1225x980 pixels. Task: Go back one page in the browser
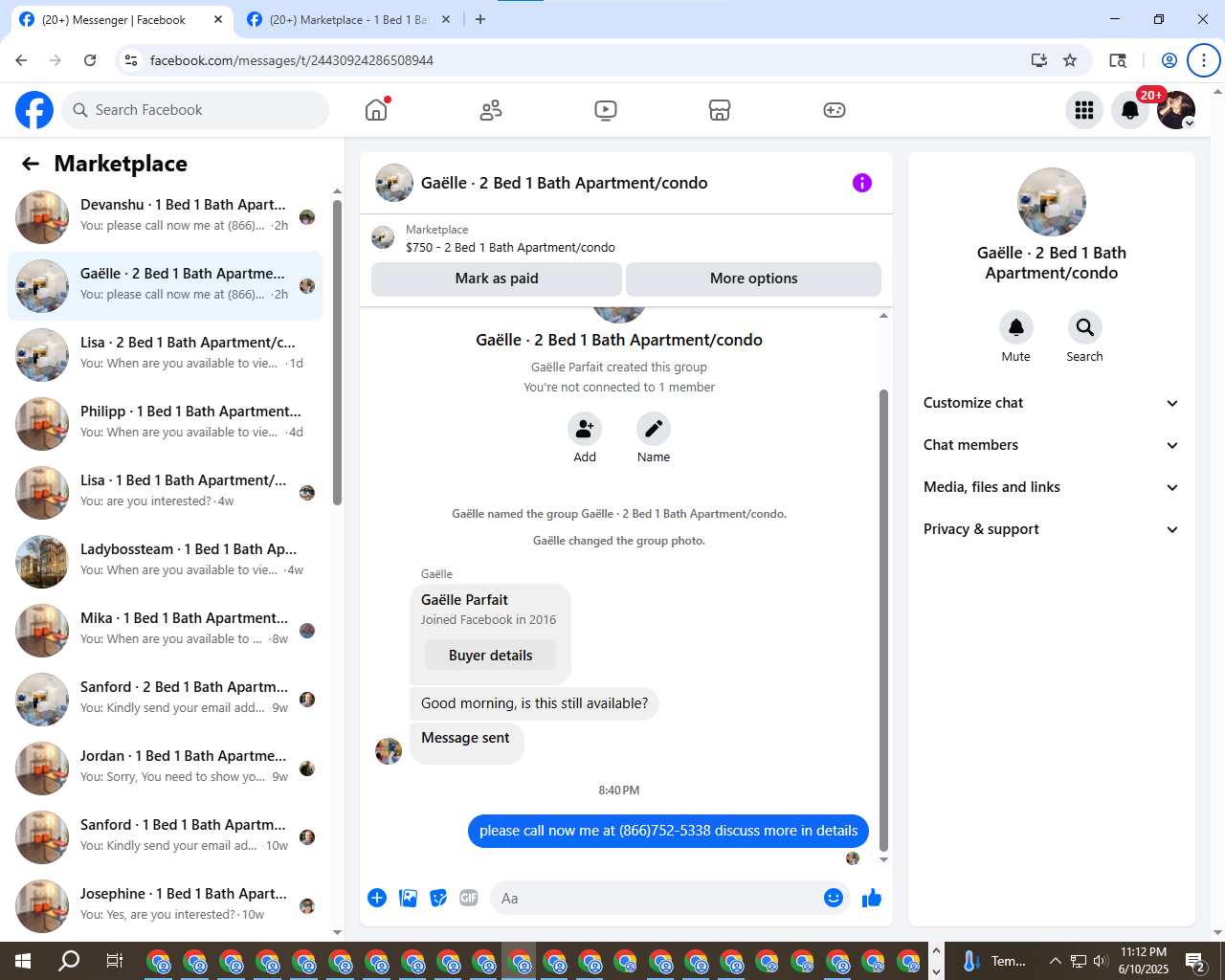[21, 60]
